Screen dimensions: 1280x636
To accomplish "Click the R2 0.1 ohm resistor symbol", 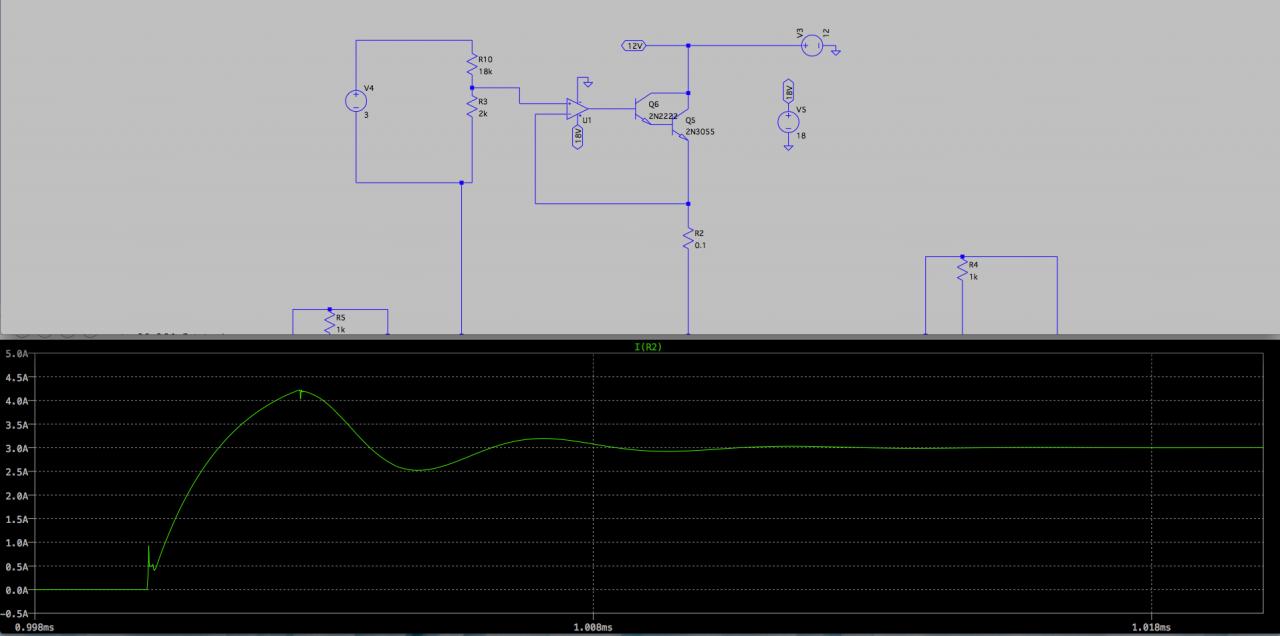I will tap(688, 238).
